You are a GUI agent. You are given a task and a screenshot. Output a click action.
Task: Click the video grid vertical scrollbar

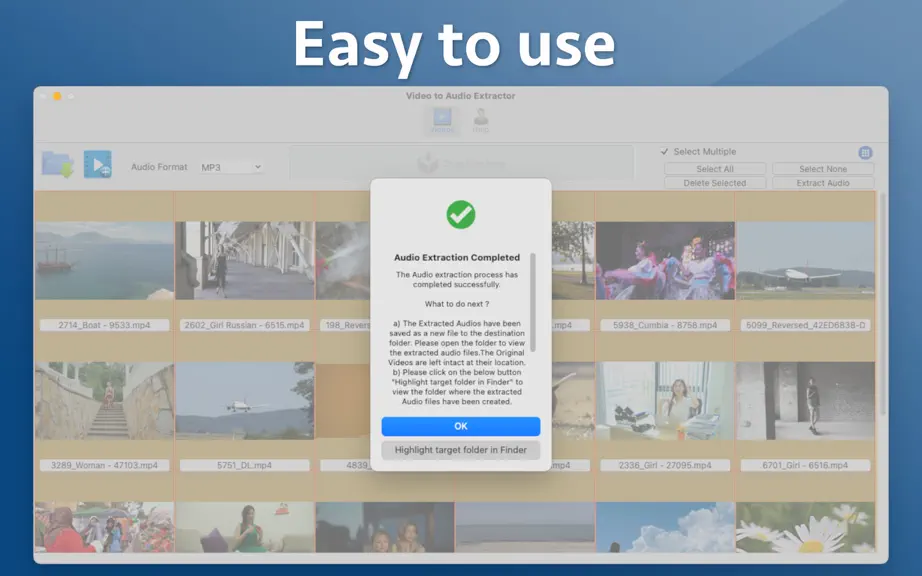click(882, 306)
